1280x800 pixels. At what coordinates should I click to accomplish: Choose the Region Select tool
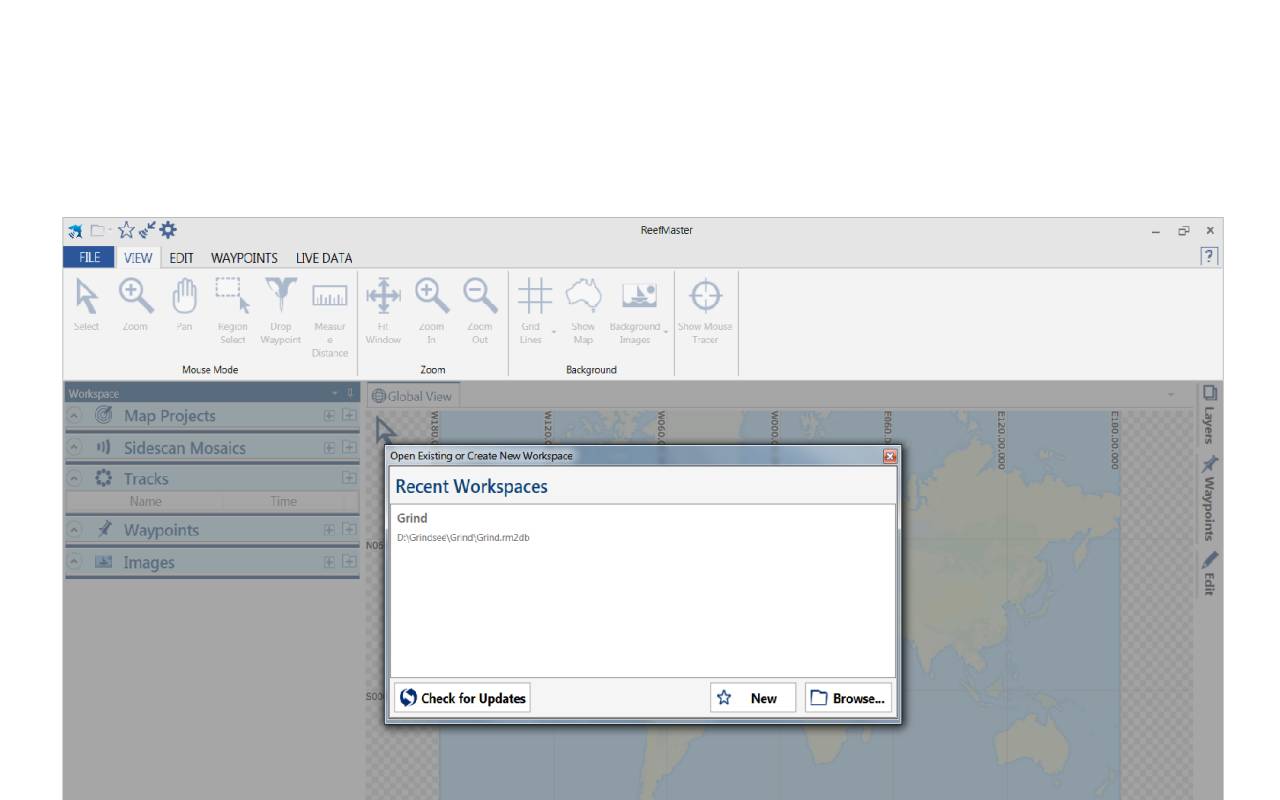tap(231, 297)
